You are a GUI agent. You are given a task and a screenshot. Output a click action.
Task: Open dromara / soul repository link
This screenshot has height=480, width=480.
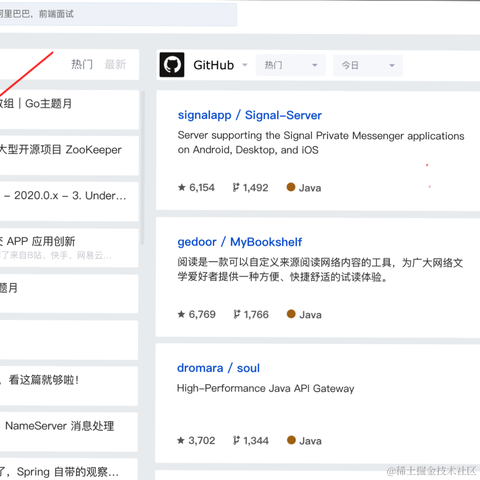pos(218,368)
